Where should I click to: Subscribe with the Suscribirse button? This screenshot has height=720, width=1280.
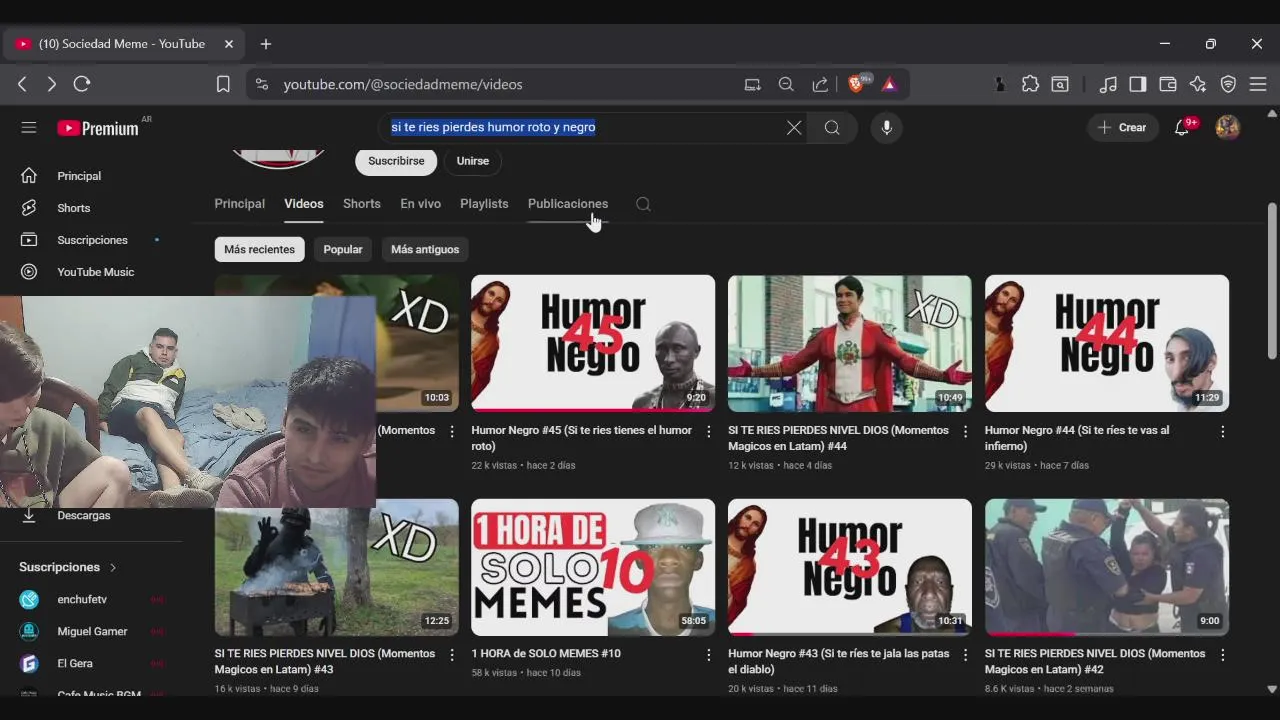coord(396,161)
